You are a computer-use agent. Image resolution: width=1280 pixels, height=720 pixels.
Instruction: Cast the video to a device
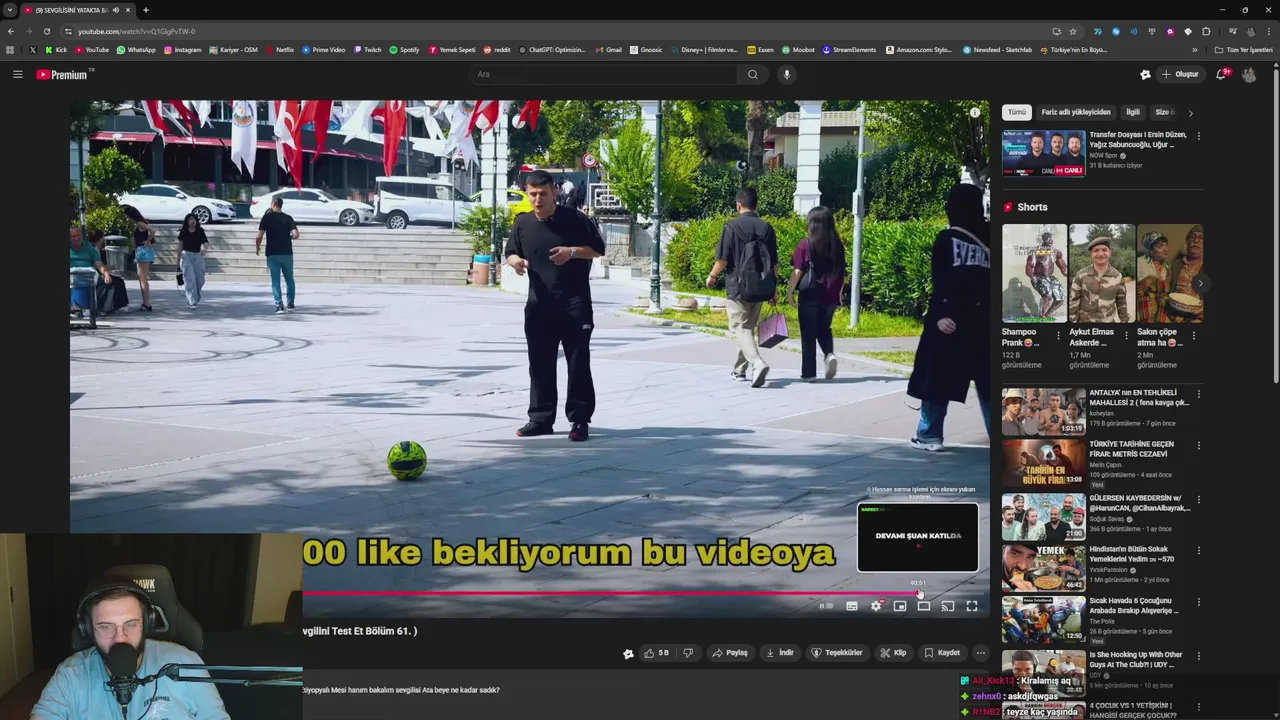948,606
